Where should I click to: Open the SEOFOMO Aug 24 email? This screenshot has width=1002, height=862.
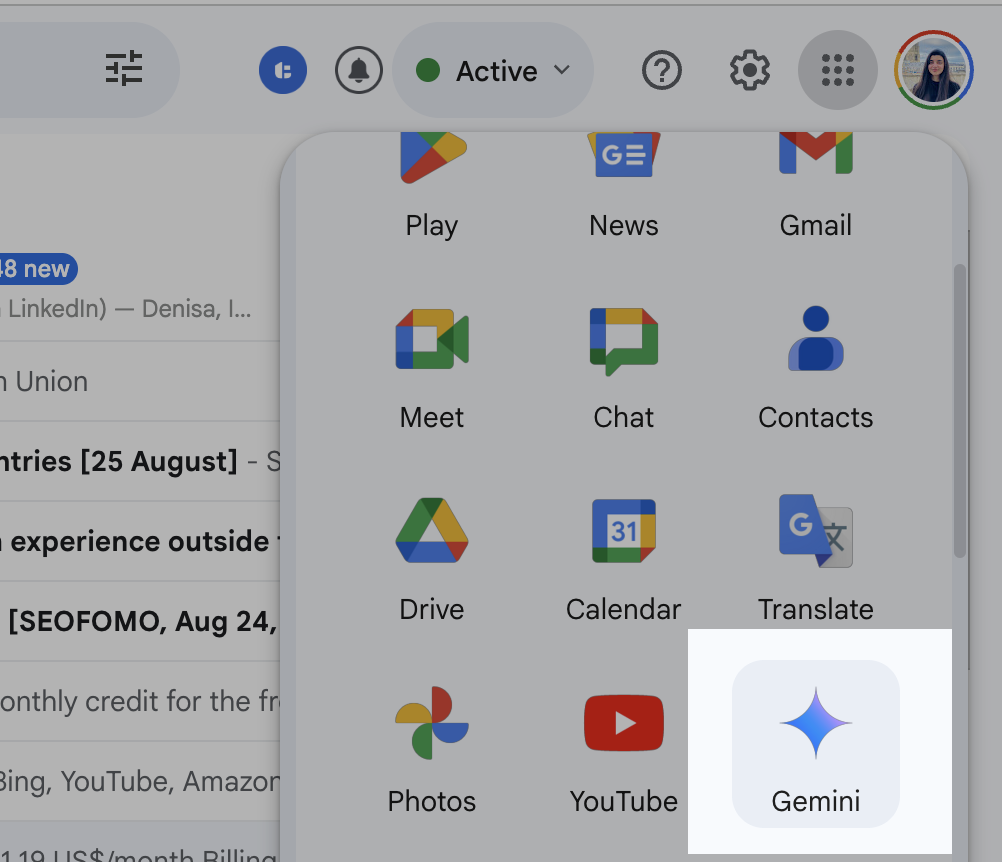point(139,621)
